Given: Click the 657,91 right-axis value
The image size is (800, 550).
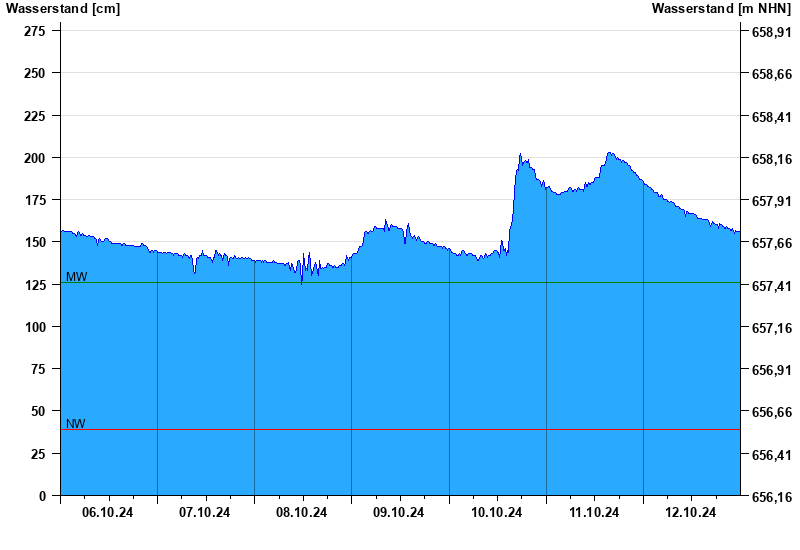Looking at the screenshot, I should tap(772, 201).
